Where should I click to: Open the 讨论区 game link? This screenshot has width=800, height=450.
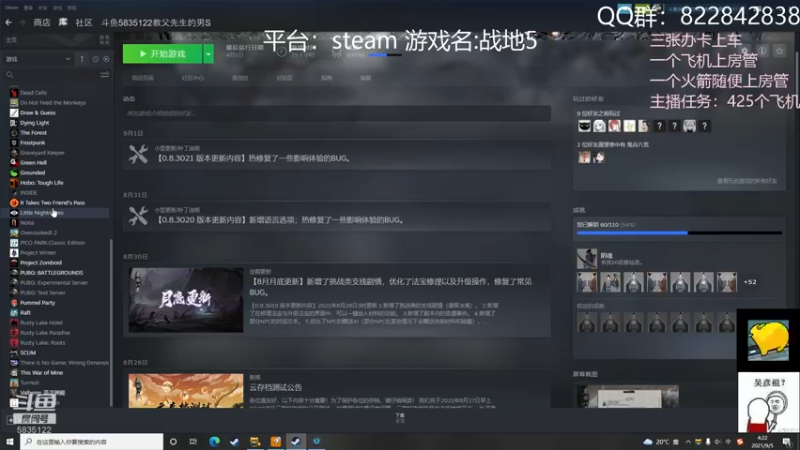pyautogui.click(x=285, y=78)
